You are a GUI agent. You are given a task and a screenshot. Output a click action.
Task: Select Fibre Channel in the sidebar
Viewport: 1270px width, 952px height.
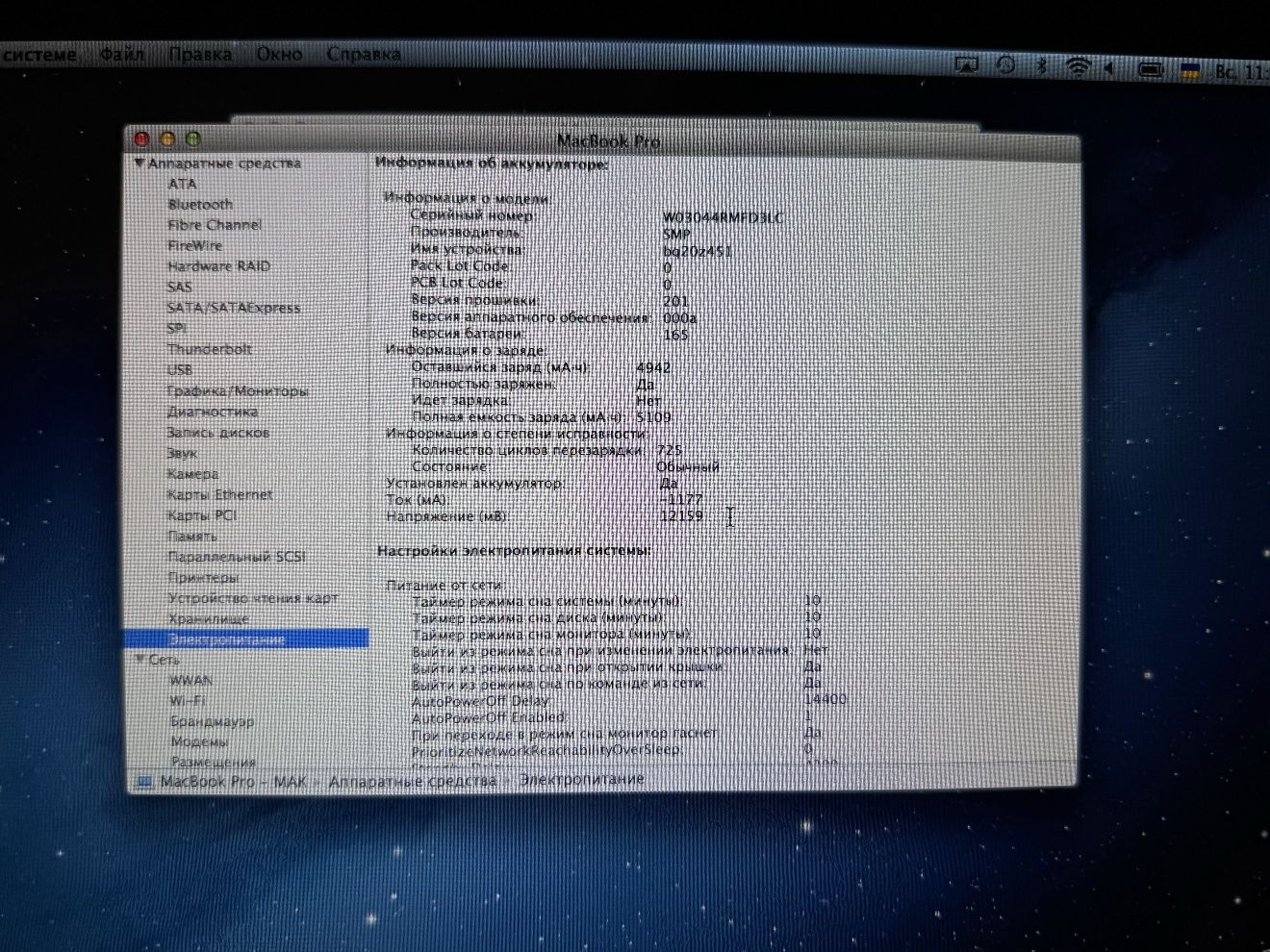[215, 225]
